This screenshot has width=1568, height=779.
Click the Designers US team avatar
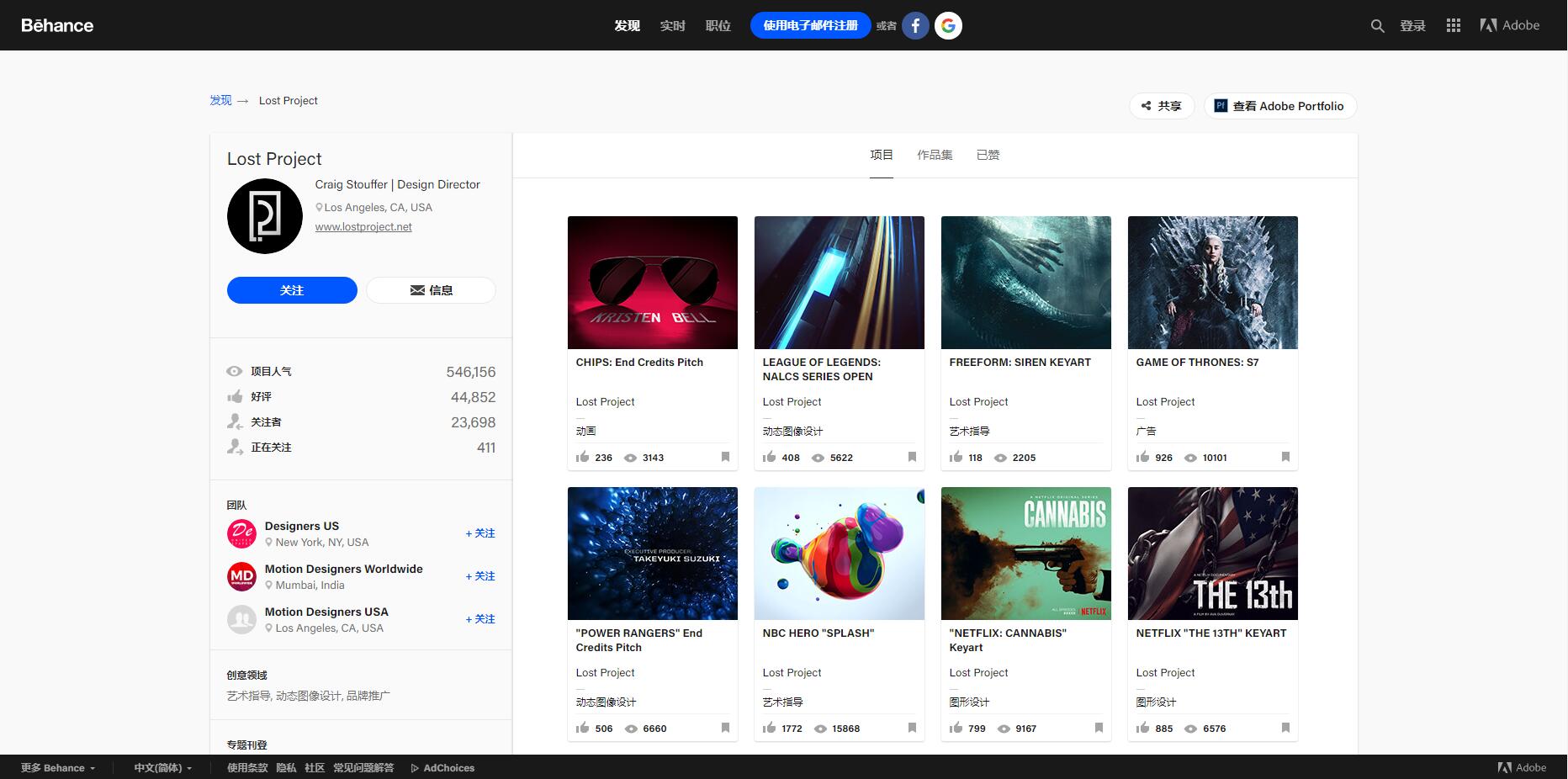[241, 533]
